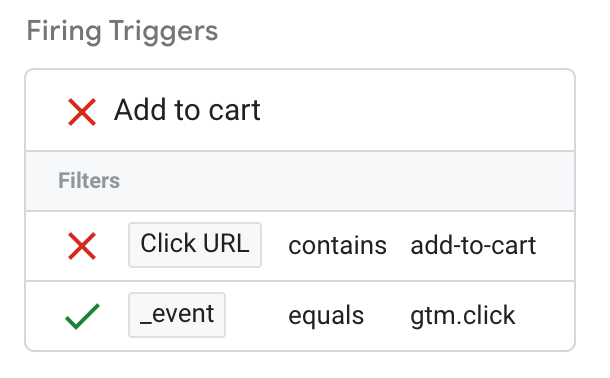Click the add-to-cart filter value
610x378 pixels.
(473, 246)
